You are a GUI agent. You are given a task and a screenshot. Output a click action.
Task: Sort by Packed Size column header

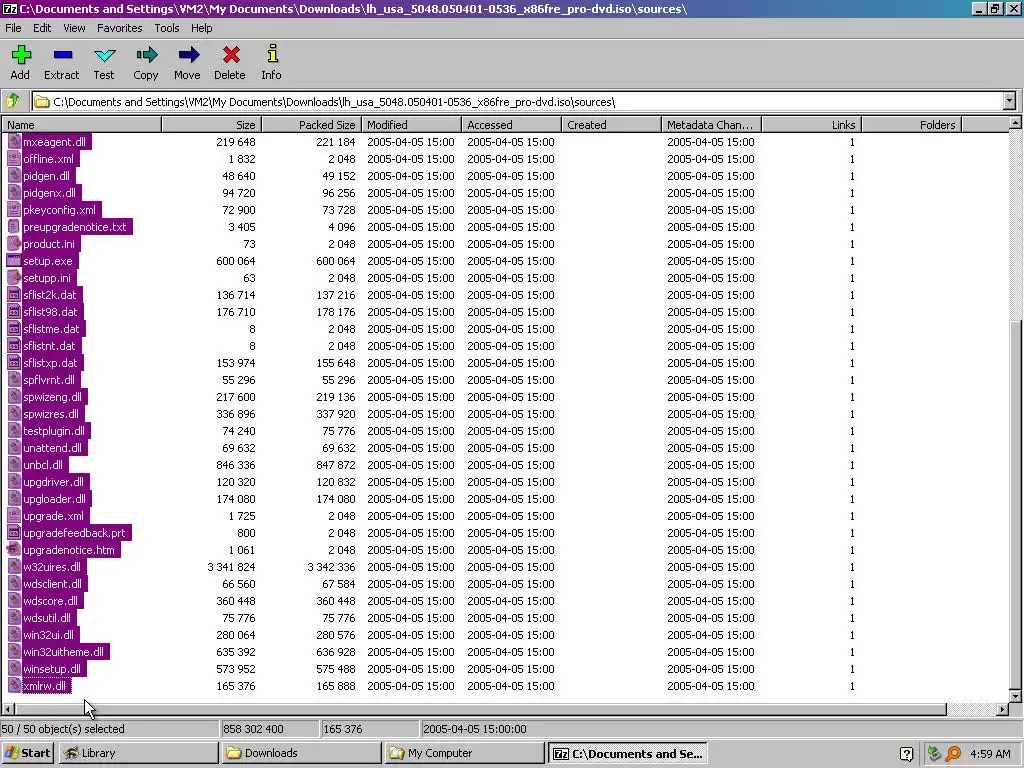312,125
